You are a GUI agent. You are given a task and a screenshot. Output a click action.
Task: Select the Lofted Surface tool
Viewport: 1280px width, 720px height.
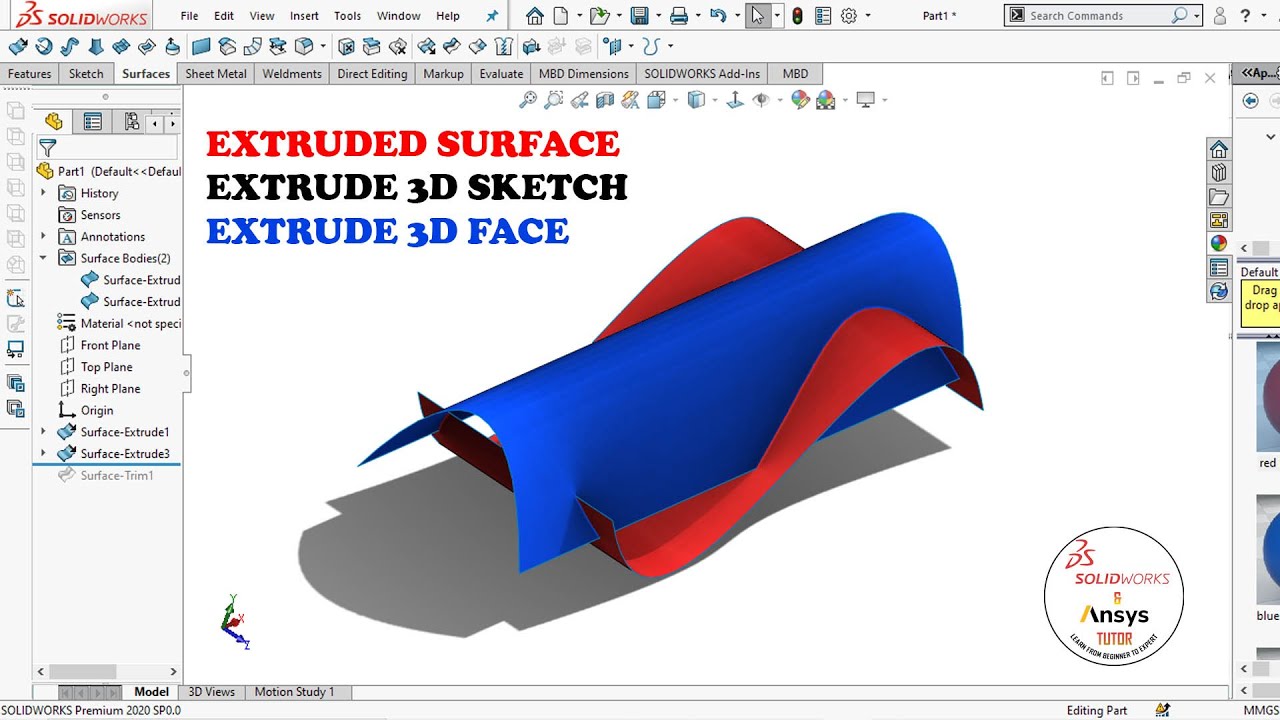click(x=95, y=46)
